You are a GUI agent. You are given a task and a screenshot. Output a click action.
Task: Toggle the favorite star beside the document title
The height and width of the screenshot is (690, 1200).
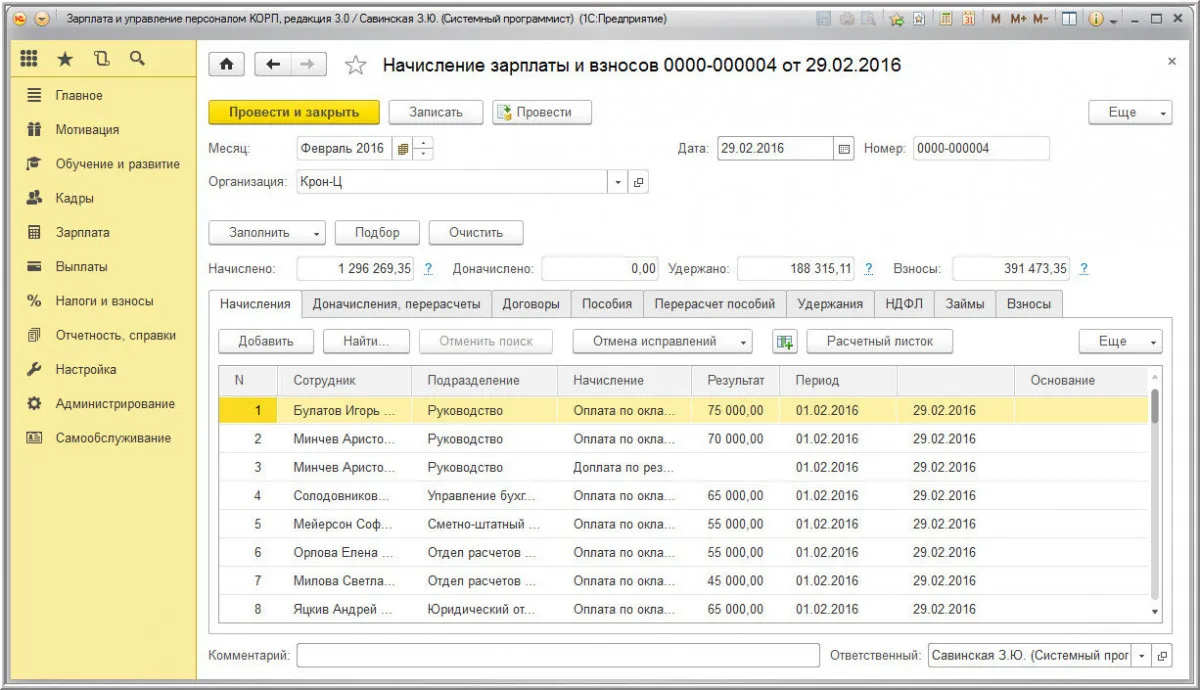tap(355, 63)
